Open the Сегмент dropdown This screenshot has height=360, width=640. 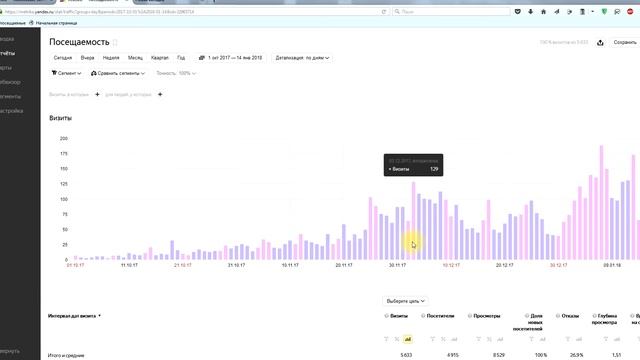tap(67, 73)
